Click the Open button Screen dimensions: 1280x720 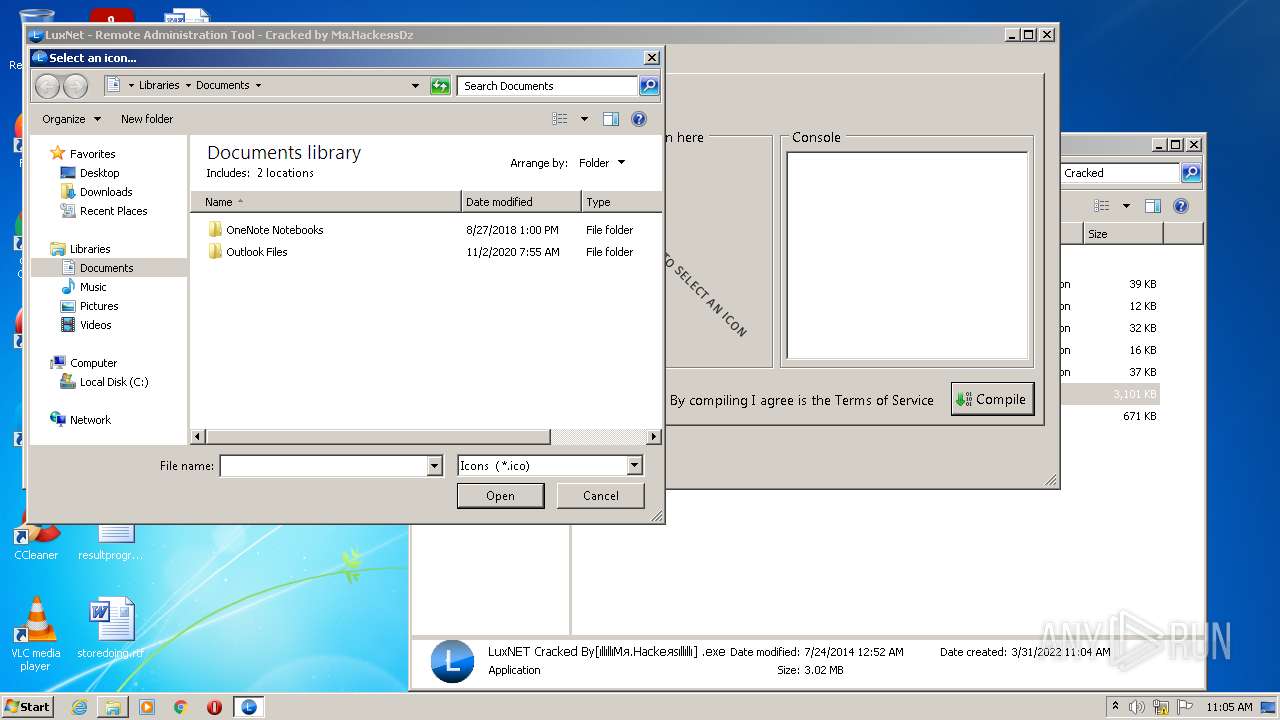(x=500, y=496)
